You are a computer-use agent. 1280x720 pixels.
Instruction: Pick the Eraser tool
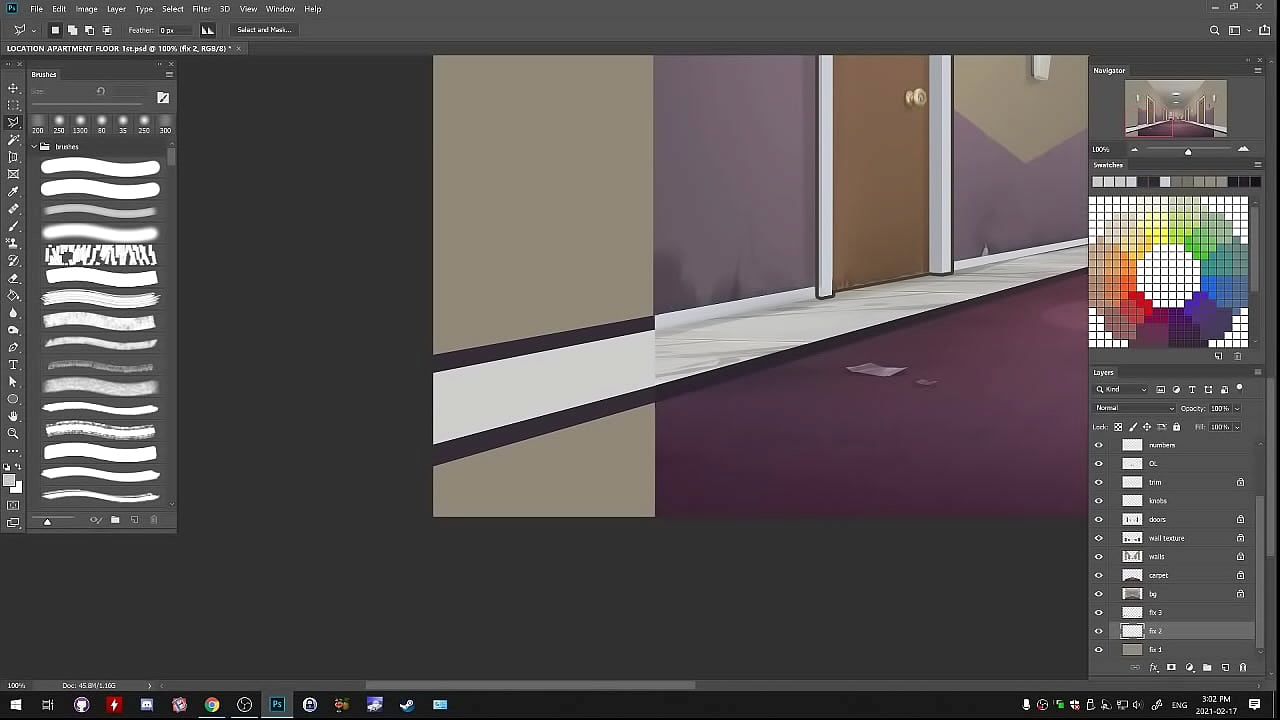tap(13, 278)
